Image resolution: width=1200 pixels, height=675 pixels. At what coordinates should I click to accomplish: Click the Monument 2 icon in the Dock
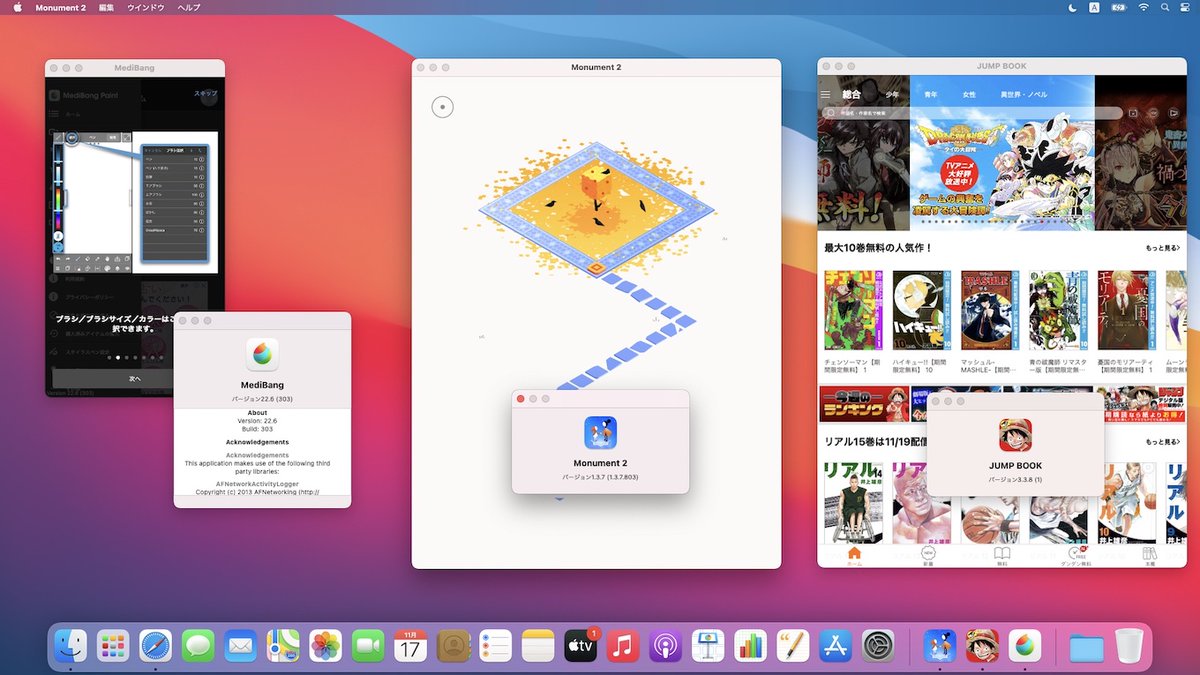click(940, 646)
